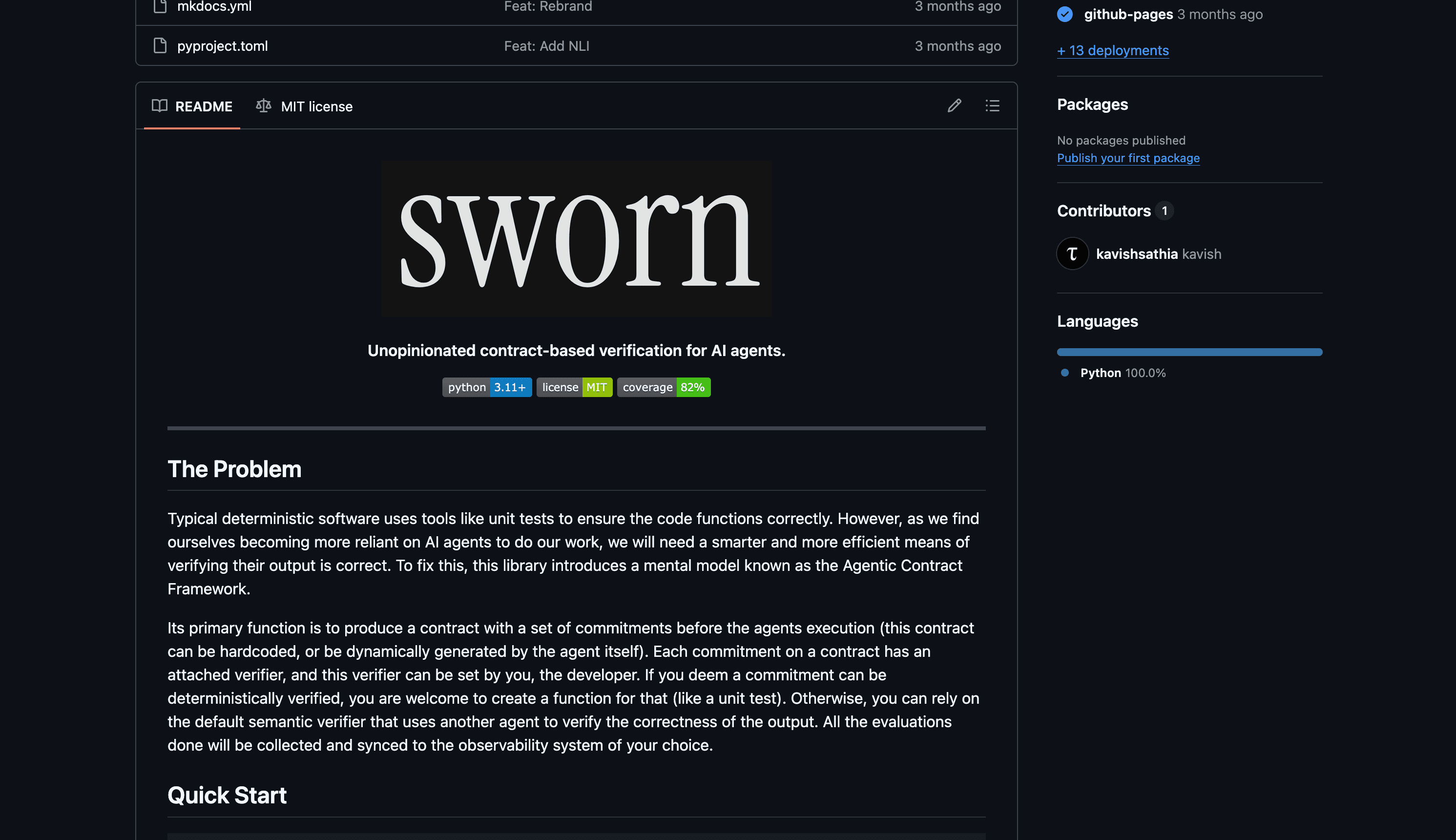Open the Feat: Rebrand commit message
This screenshot has height=840, width=1456.
click(548, 6)
